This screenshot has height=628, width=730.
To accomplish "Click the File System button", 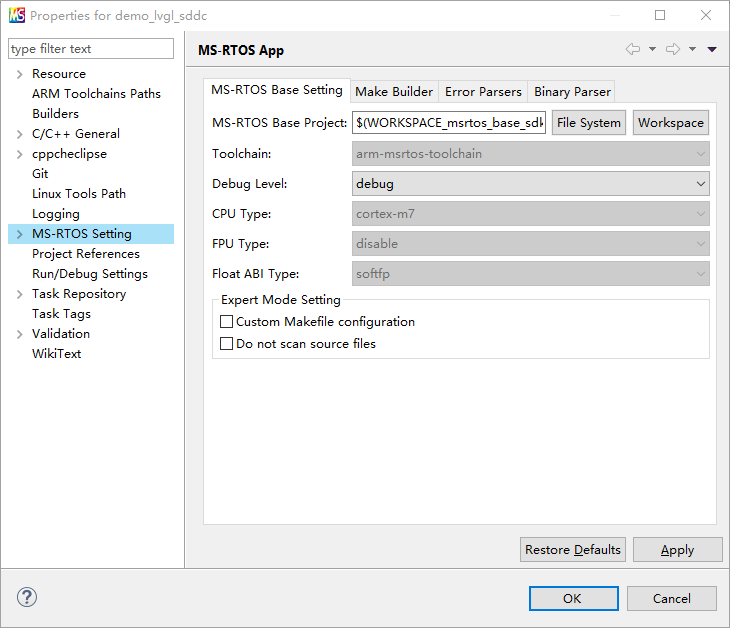I will 588,123.
